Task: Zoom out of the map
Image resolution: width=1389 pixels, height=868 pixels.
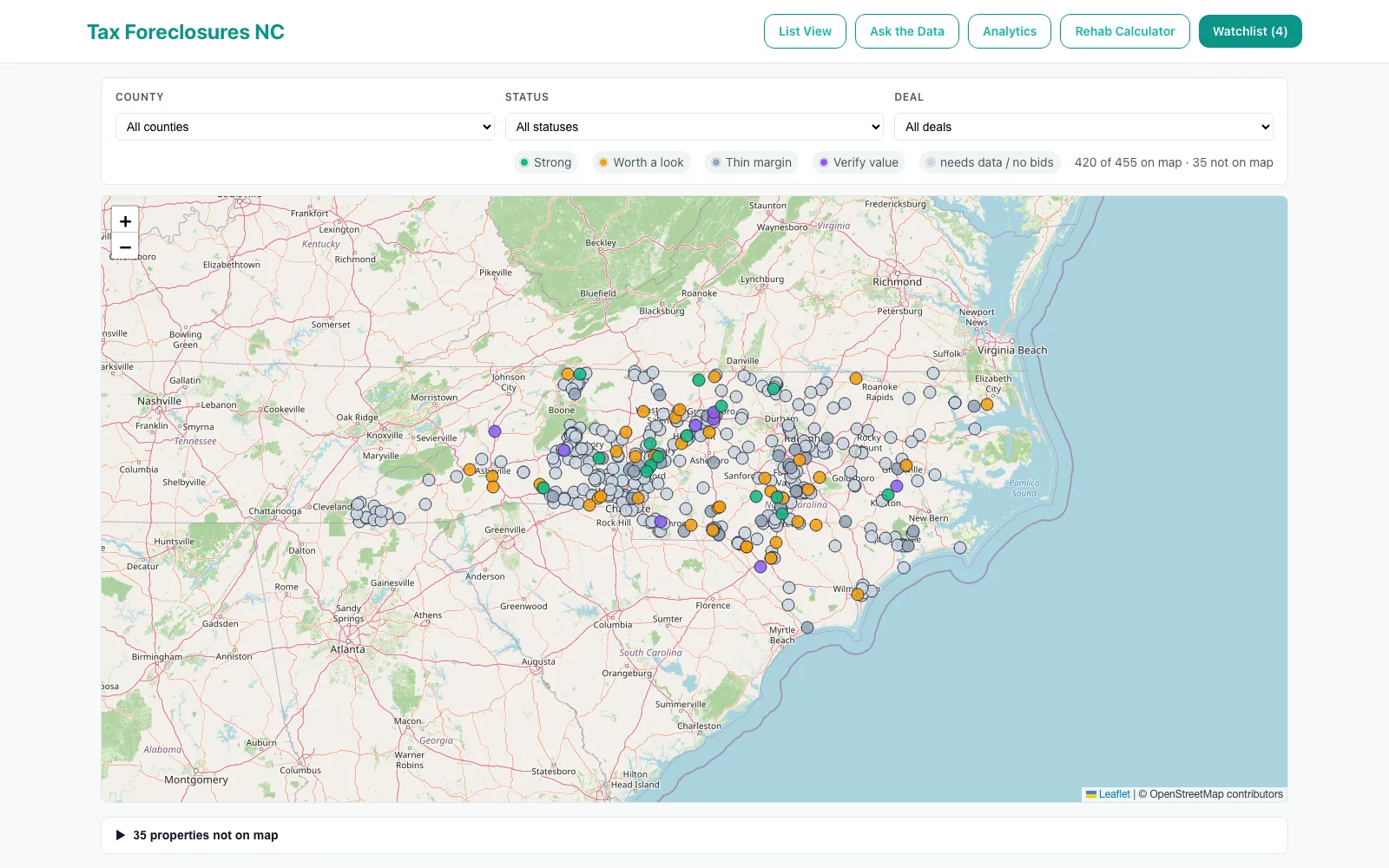Action: point(125,247)
